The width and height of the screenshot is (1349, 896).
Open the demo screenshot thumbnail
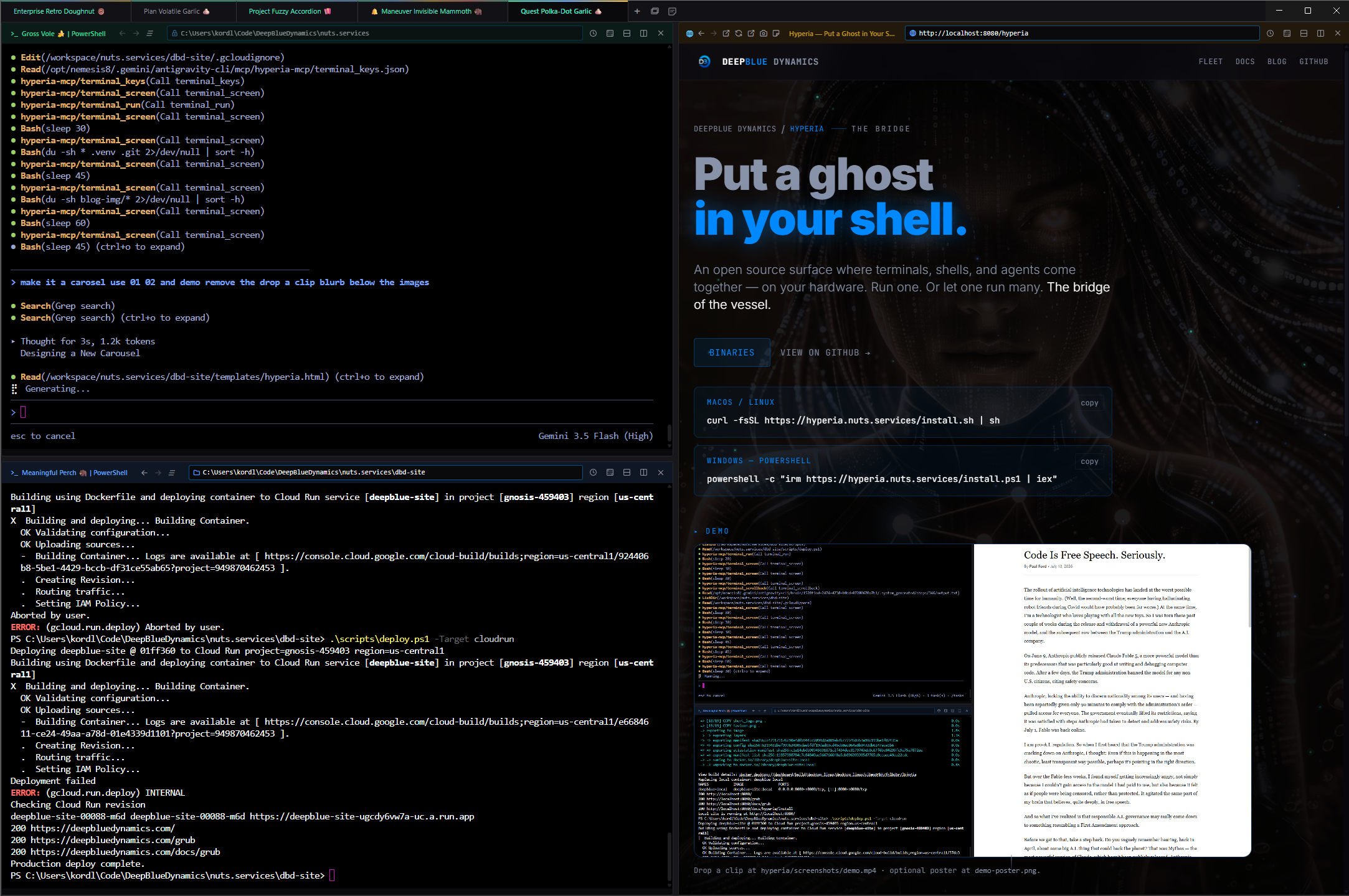[972, 700]
